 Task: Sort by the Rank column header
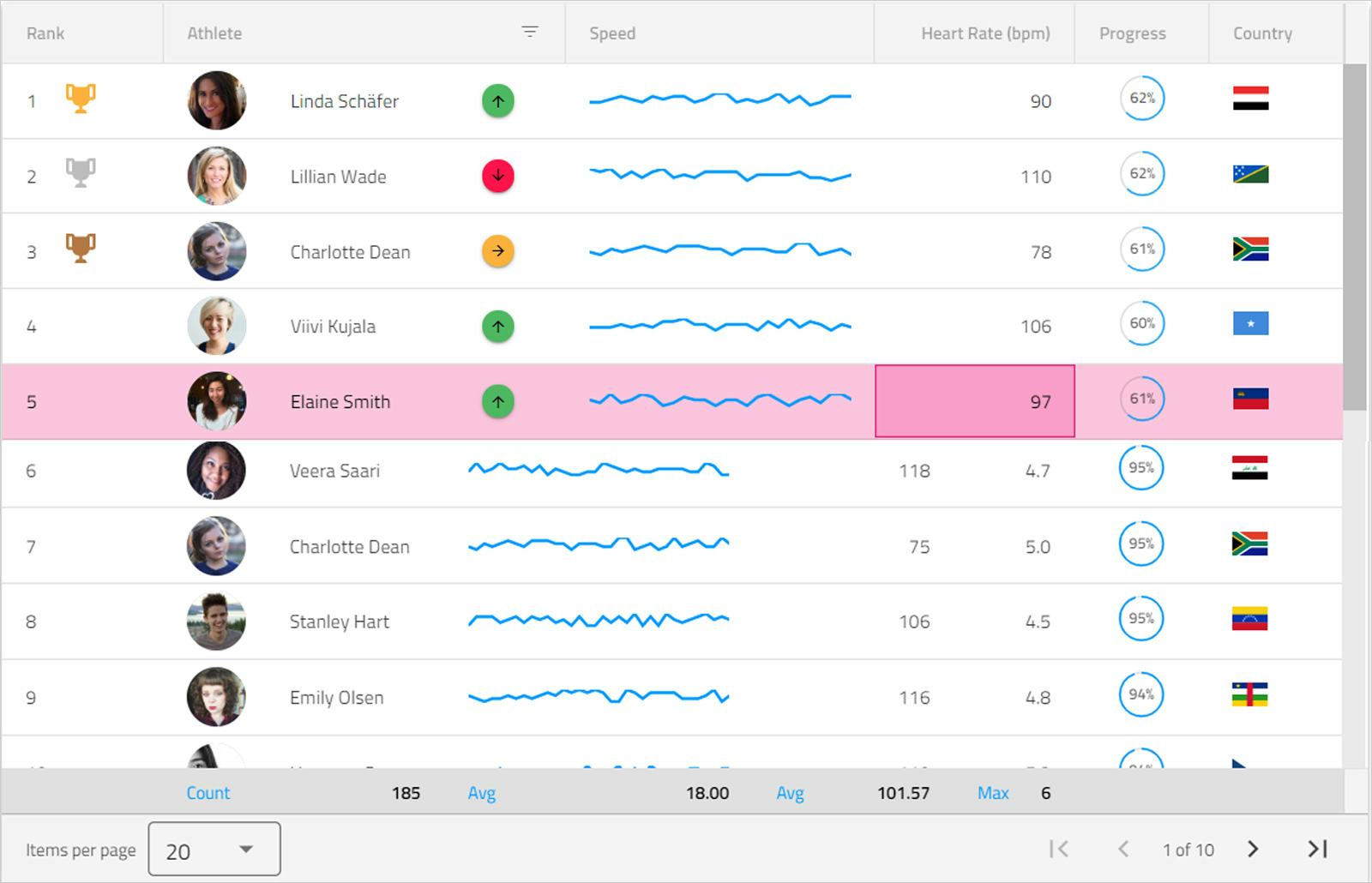pos(45,33)
